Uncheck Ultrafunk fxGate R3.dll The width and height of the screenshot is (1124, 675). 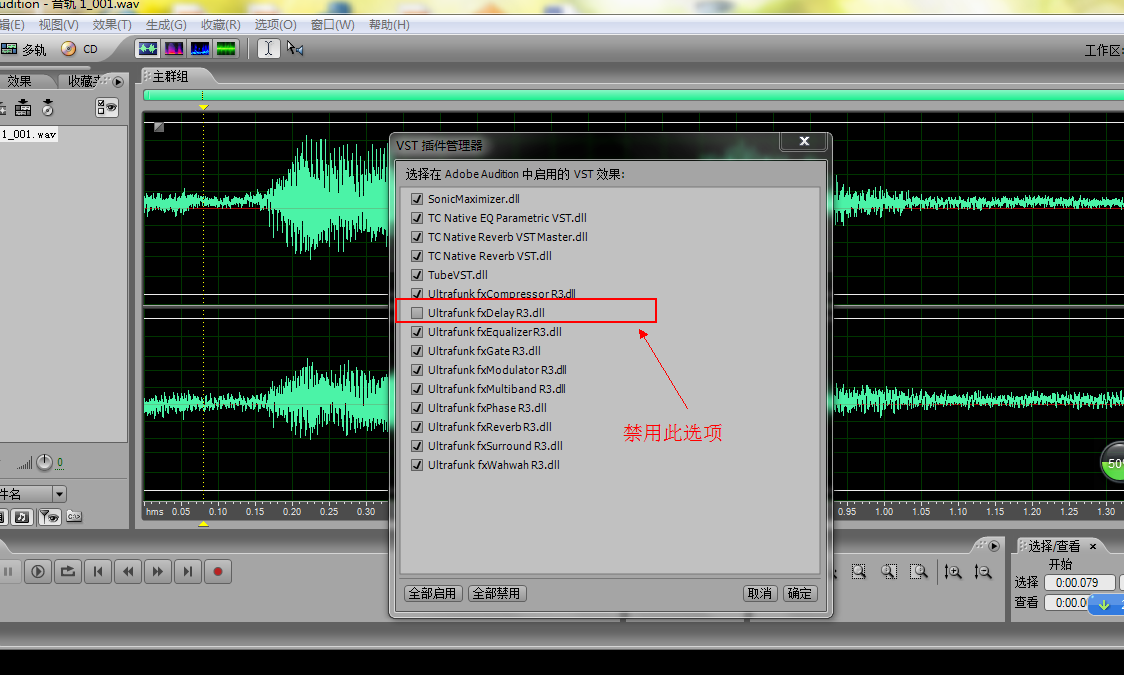[416, 350]
